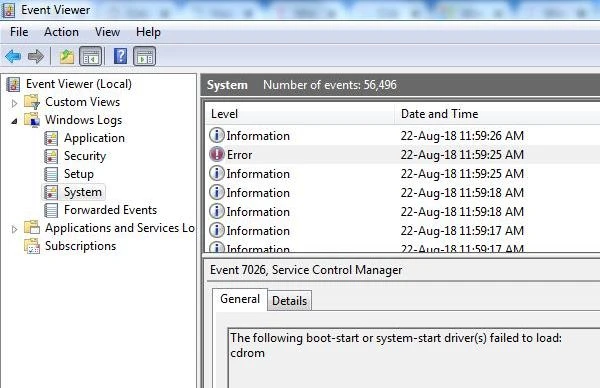Toggle the Show/Hide Console Tree icon
Image resolution: width=600 pixels, height=388 pixels.
tap(91, 57)
